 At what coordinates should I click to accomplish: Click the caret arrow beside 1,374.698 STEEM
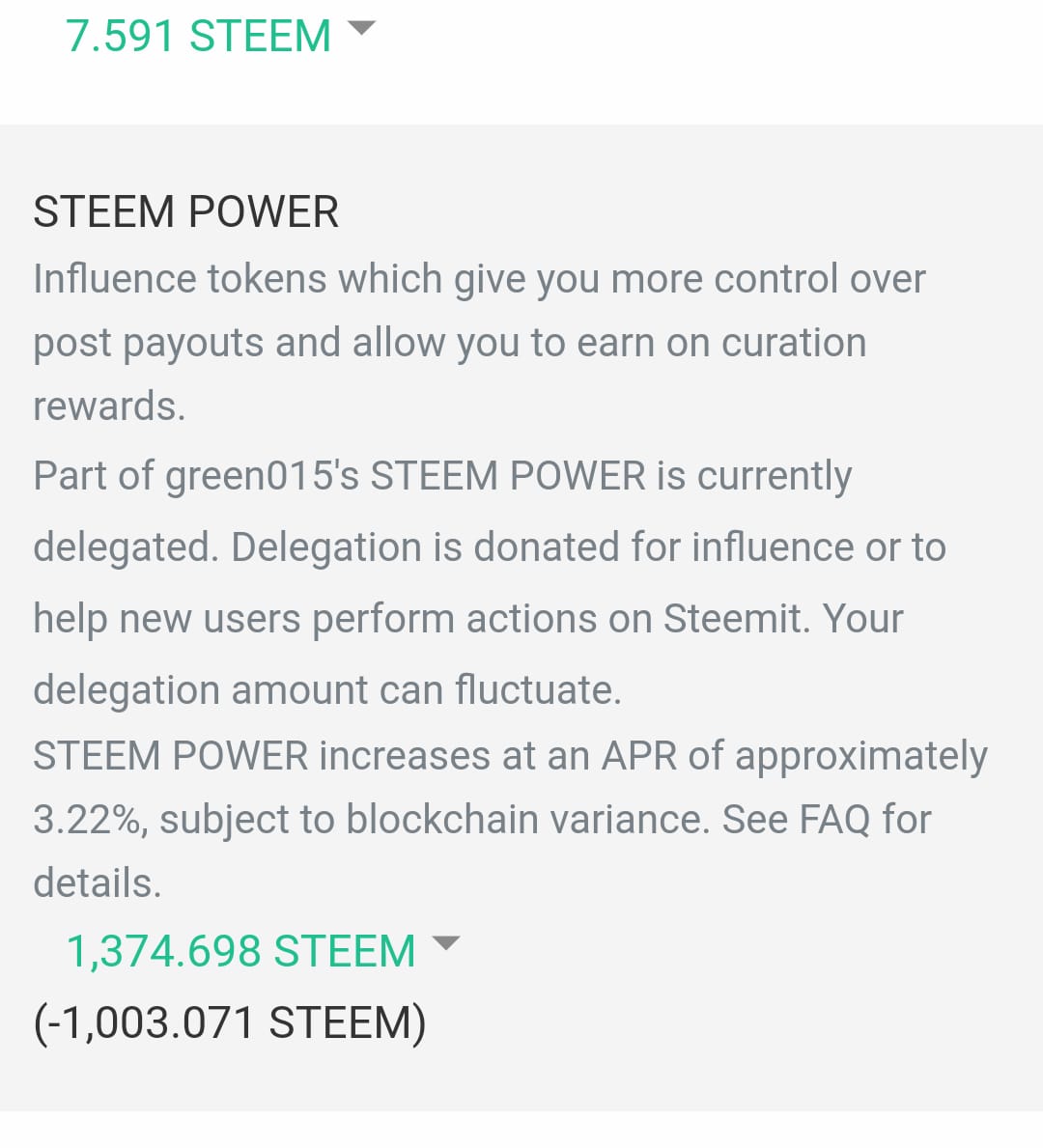pyautogui.click(x=445, y=943)
